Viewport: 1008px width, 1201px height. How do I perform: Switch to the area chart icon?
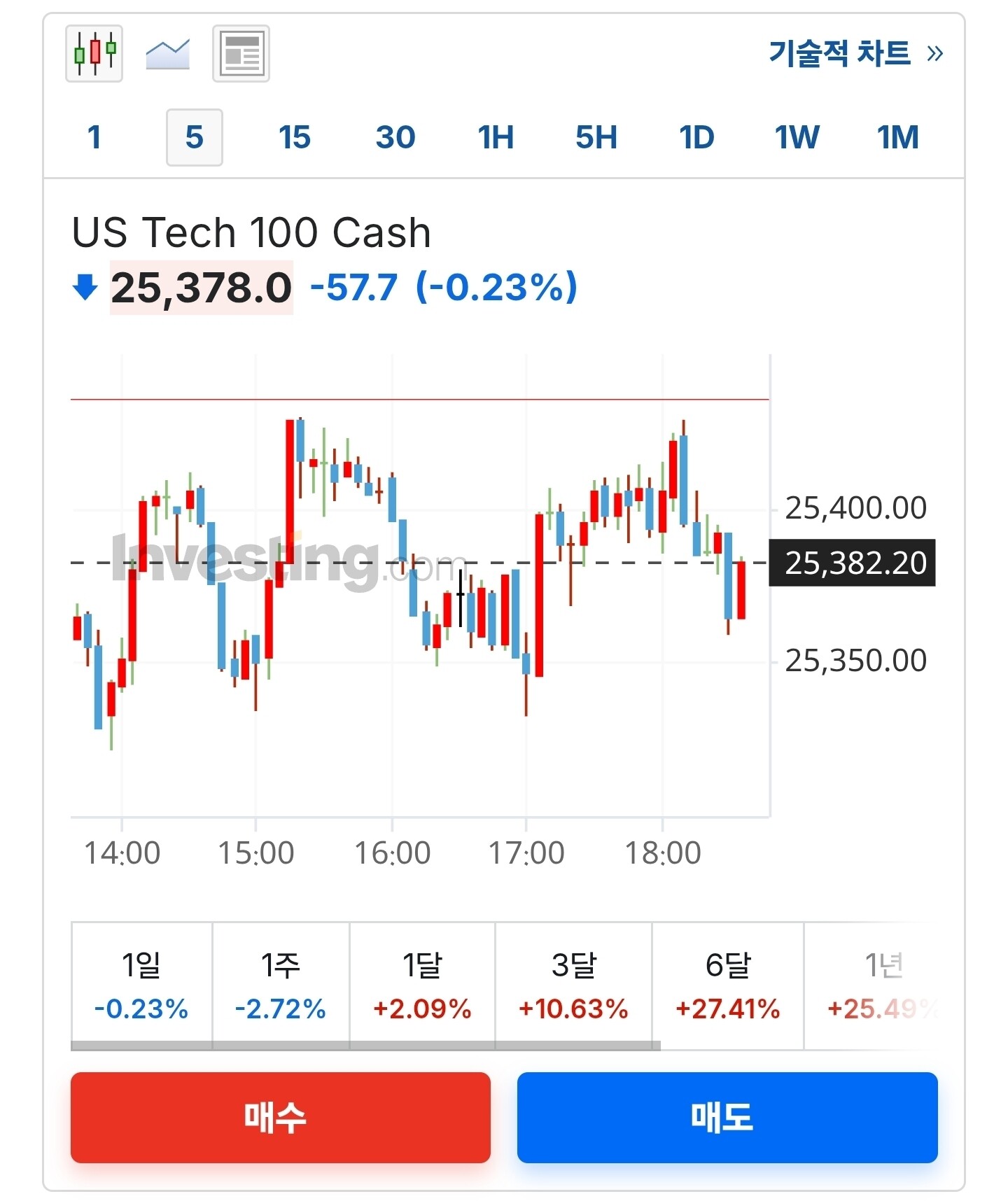coord(167,54)
